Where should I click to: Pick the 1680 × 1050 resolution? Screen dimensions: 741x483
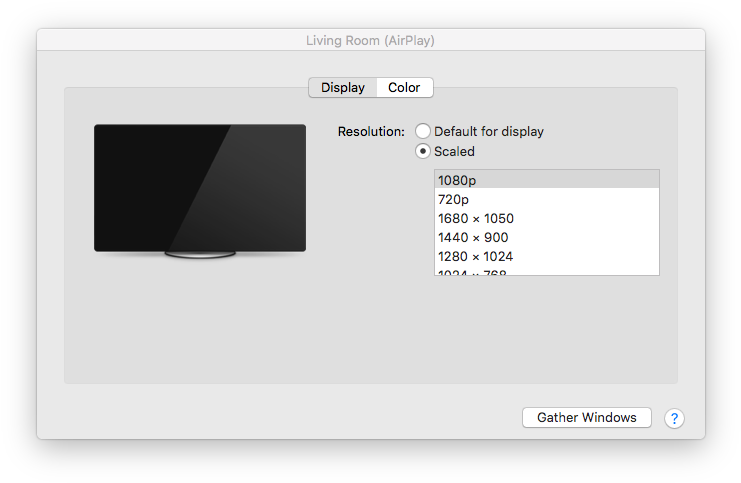[x=546, y=218]
